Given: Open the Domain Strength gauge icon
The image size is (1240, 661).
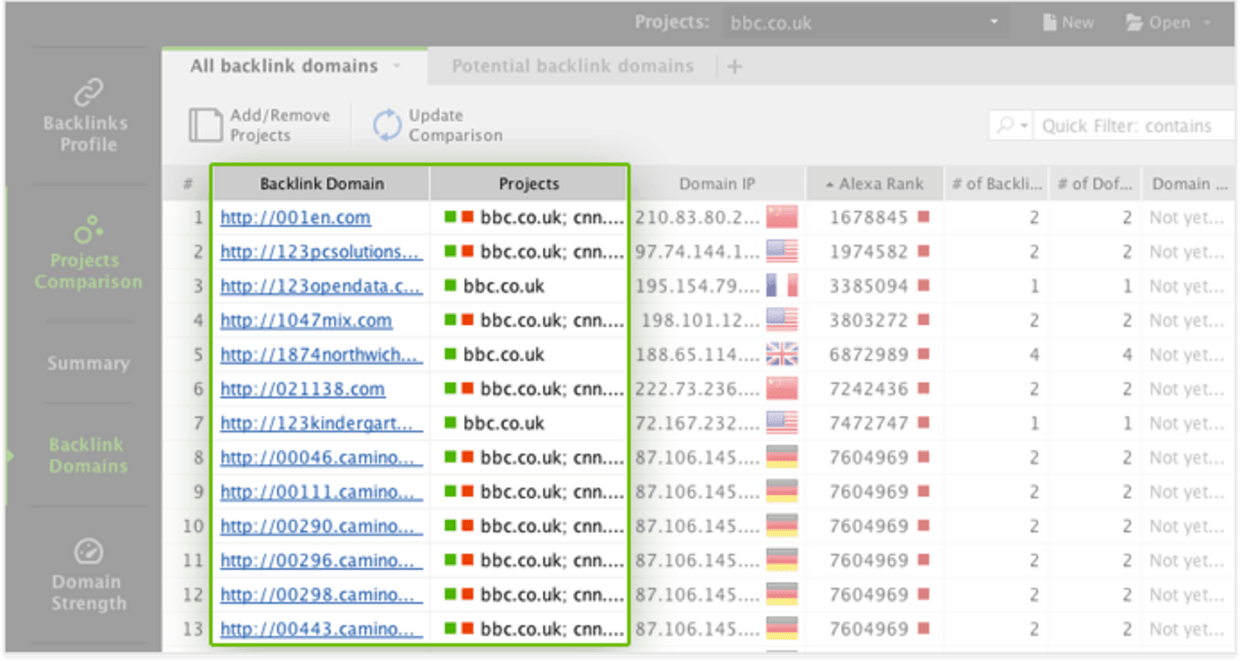Looking at the screenshot, I should coord(88,551).
